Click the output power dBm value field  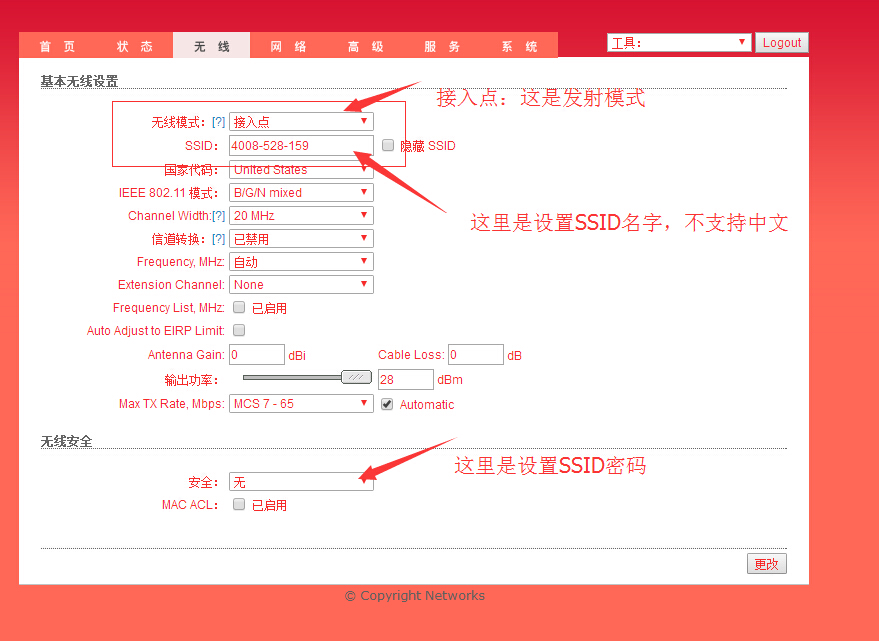[406, 380]
